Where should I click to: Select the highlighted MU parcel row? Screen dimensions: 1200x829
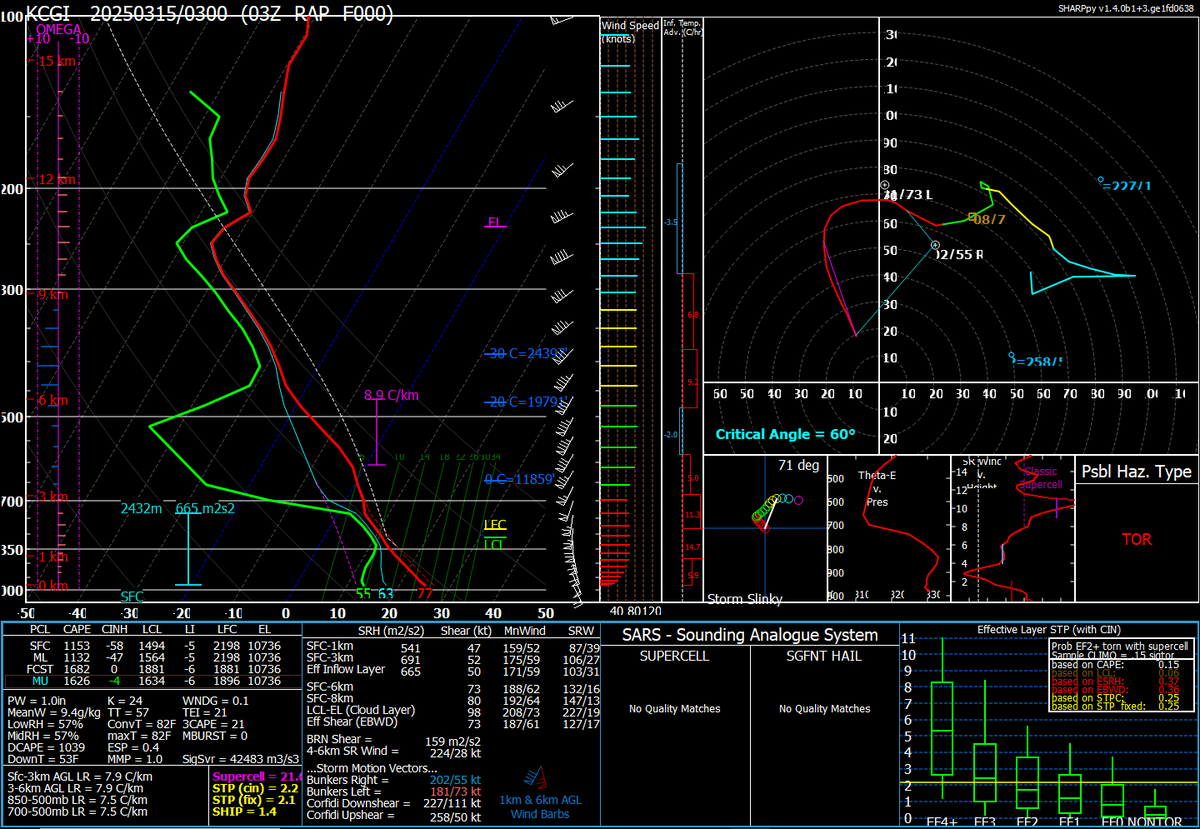(151, 682)
